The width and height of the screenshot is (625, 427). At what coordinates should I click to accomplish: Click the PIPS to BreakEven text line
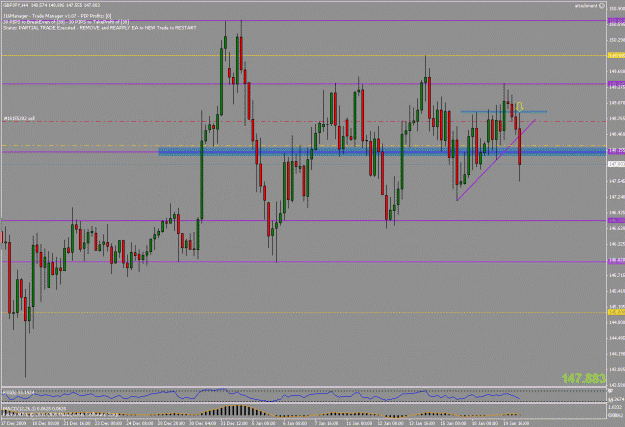(x=66, y=22)
